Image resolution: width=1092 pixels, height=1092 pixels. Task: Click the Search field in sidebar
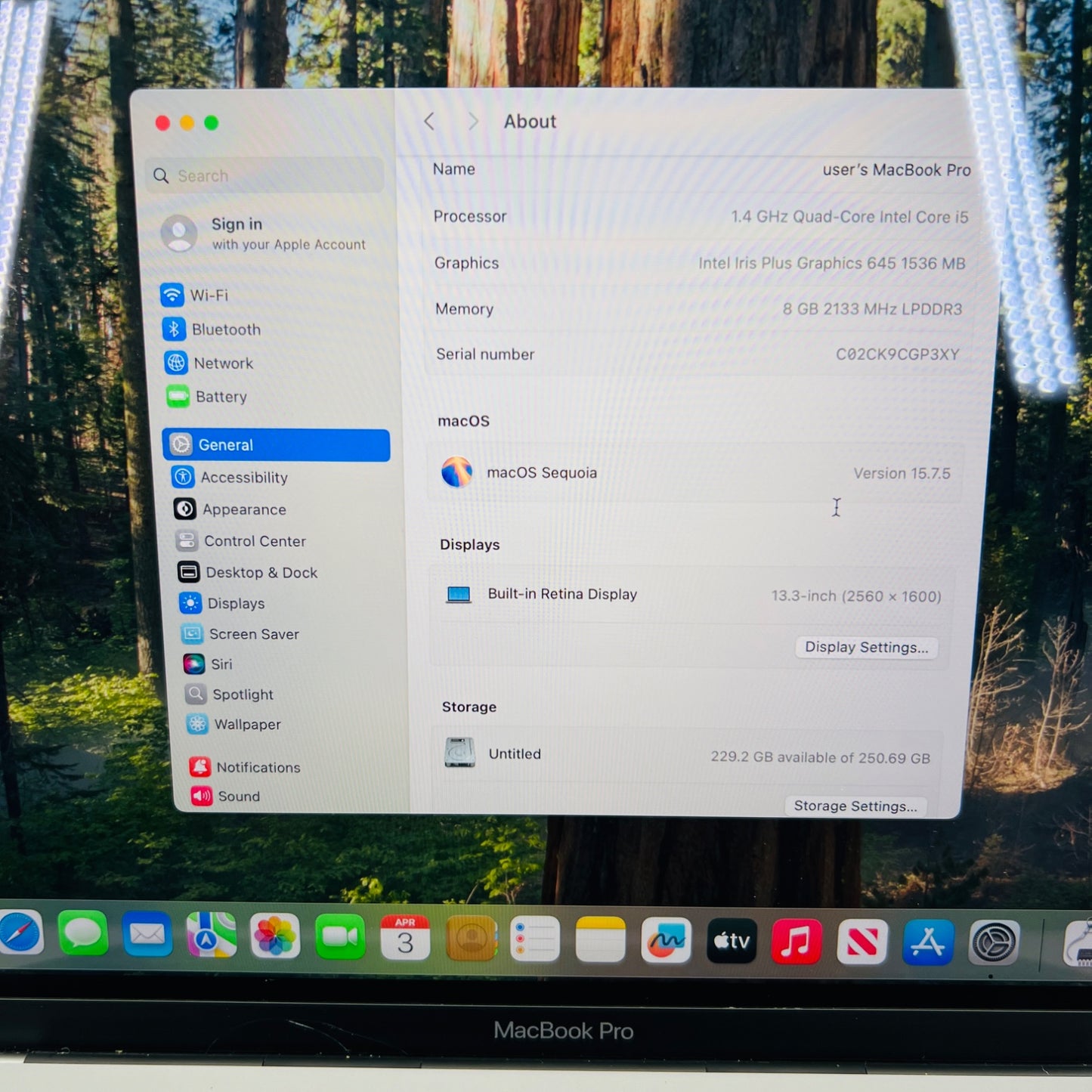[264, 176]
